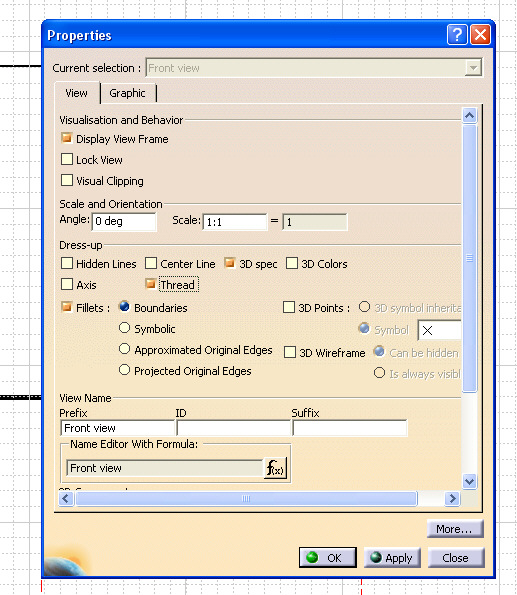Click the OK button
The height and width of the screenshot is (595, 517).
[x=328, y=557]
